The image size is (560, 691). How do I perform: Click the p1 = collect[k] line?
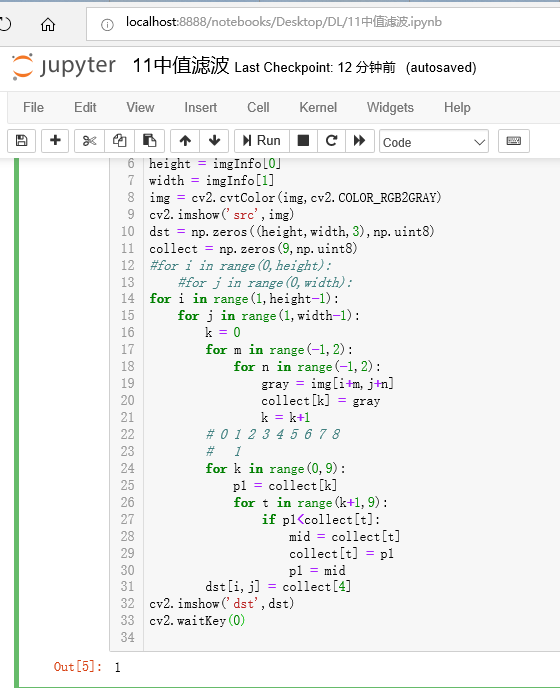285,486
